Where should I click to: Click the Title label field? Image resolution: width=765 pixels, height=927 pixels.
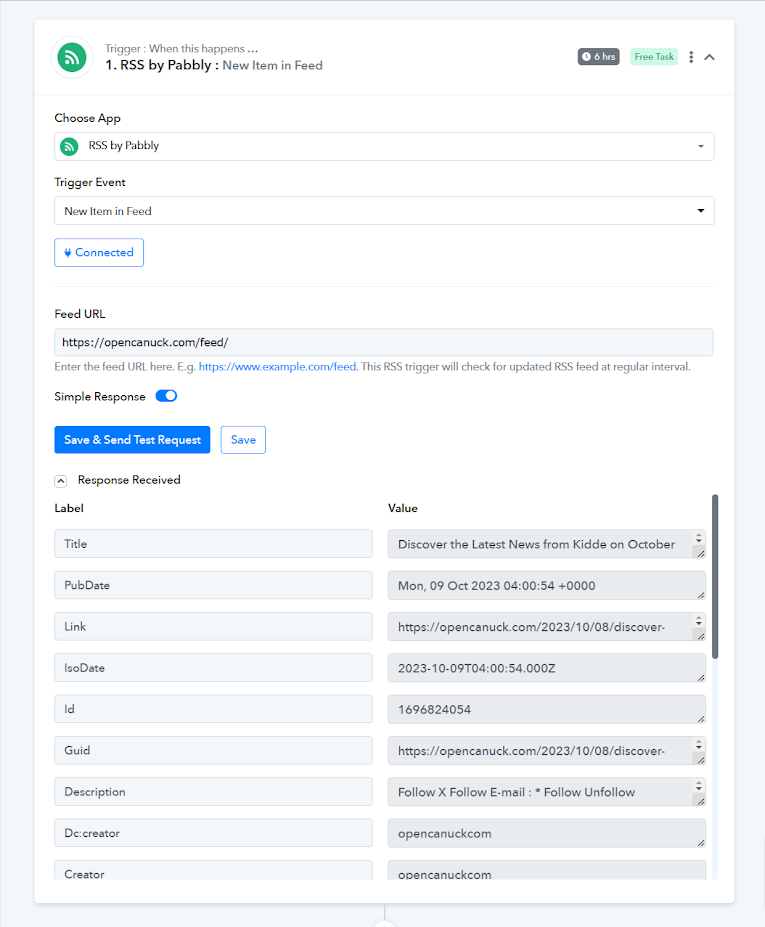point(213,543)
